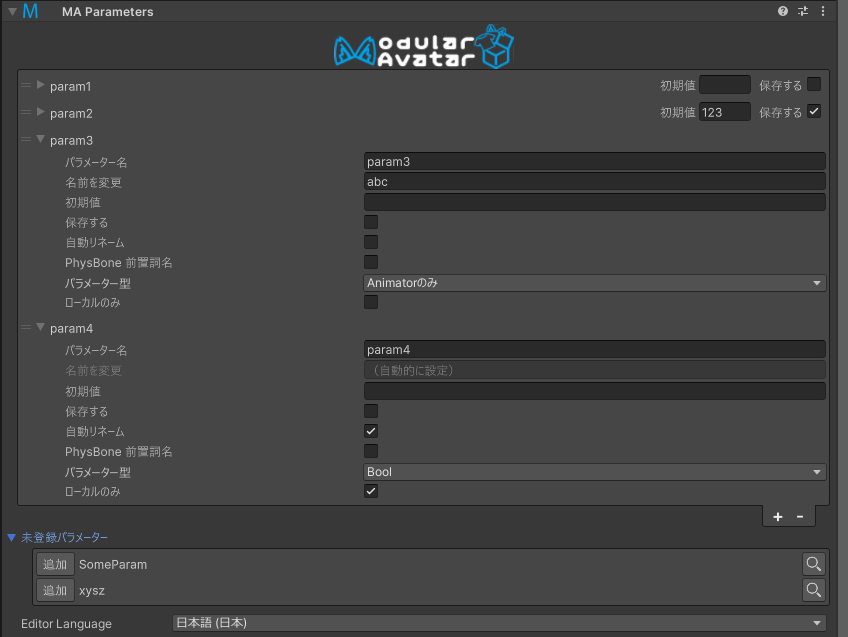Collapse the param4 entry
The width and height of the screenshot is (848, 637).
tap(41, 328)
